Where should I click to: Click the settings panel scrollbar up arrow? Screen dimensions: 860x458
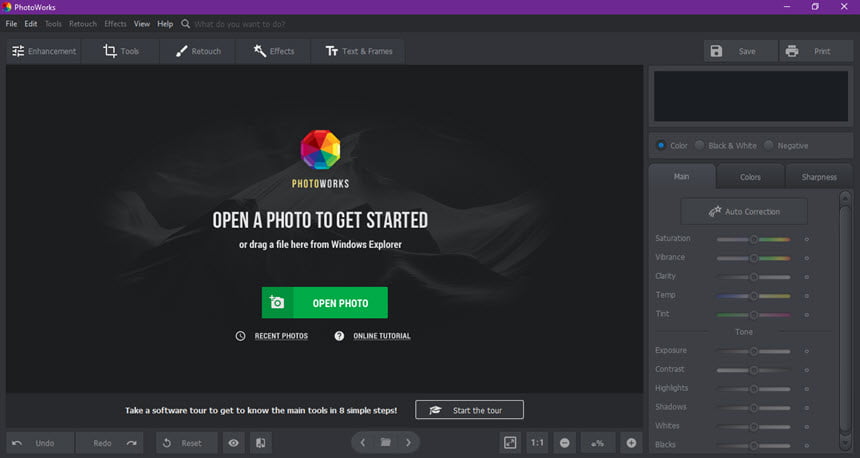click(845, 198)
